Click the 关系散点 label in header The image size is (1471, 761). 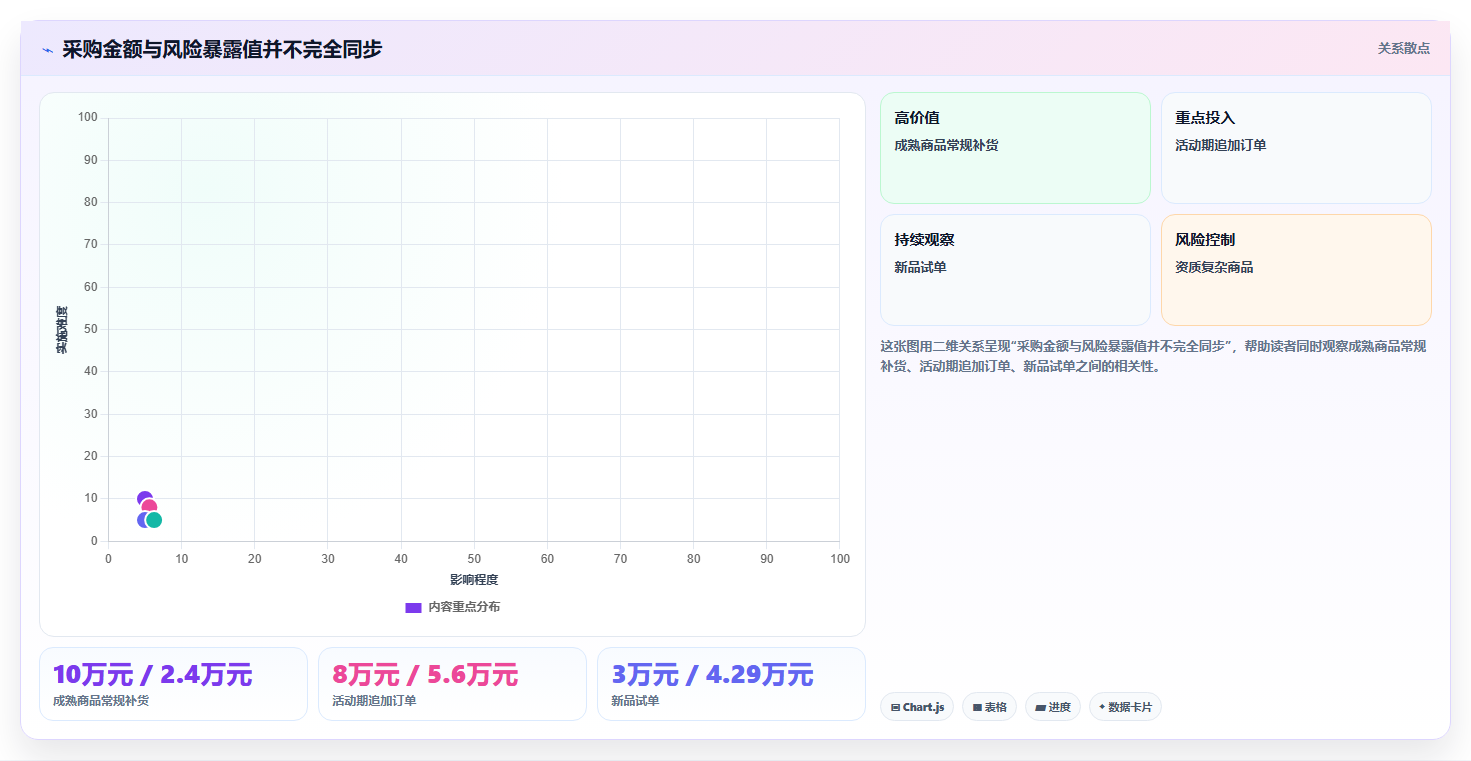point(1404,48)
